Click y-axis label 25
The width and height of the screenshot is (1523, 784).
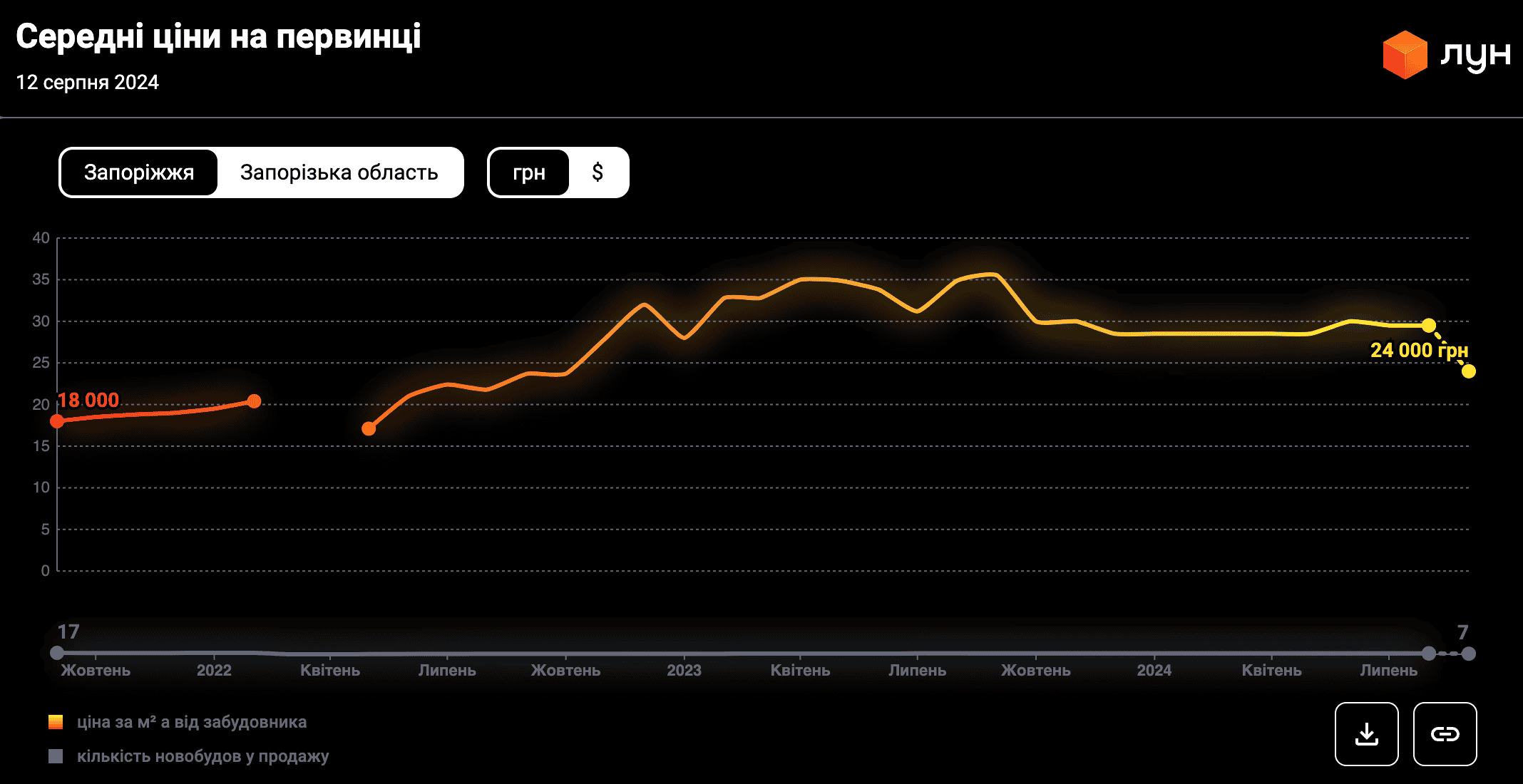tap(41, 363)
